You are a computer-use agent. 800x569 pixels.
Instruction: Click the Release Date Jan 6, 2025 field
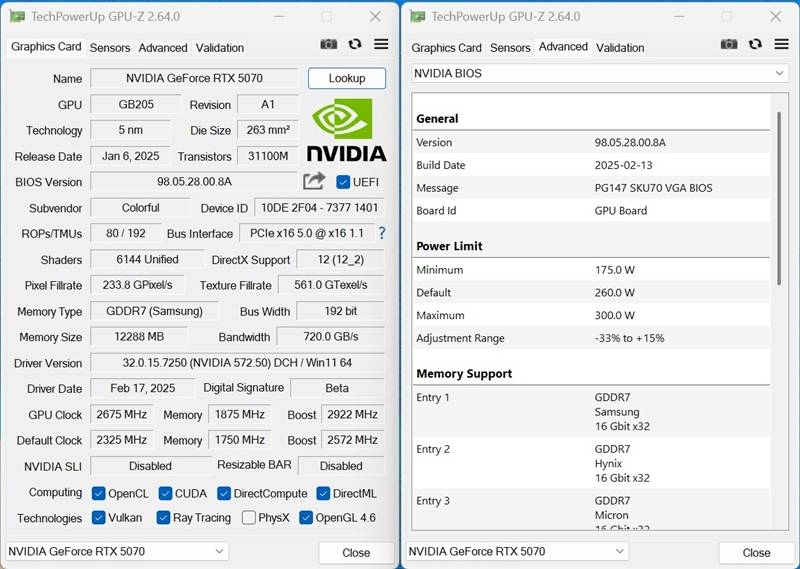click(x=131, y=156)
